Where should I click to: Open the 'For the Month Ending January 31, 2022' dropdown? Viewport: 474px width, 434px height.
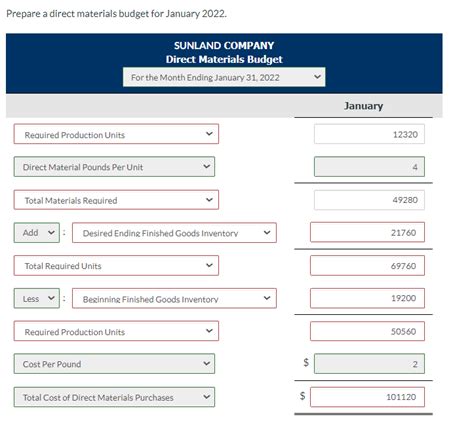click(224, 77)
